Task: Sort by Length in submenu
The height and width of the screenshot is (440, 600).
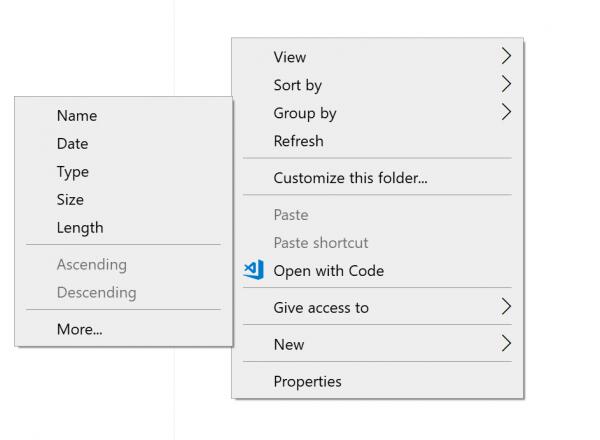Action: (x=80, y=227)
